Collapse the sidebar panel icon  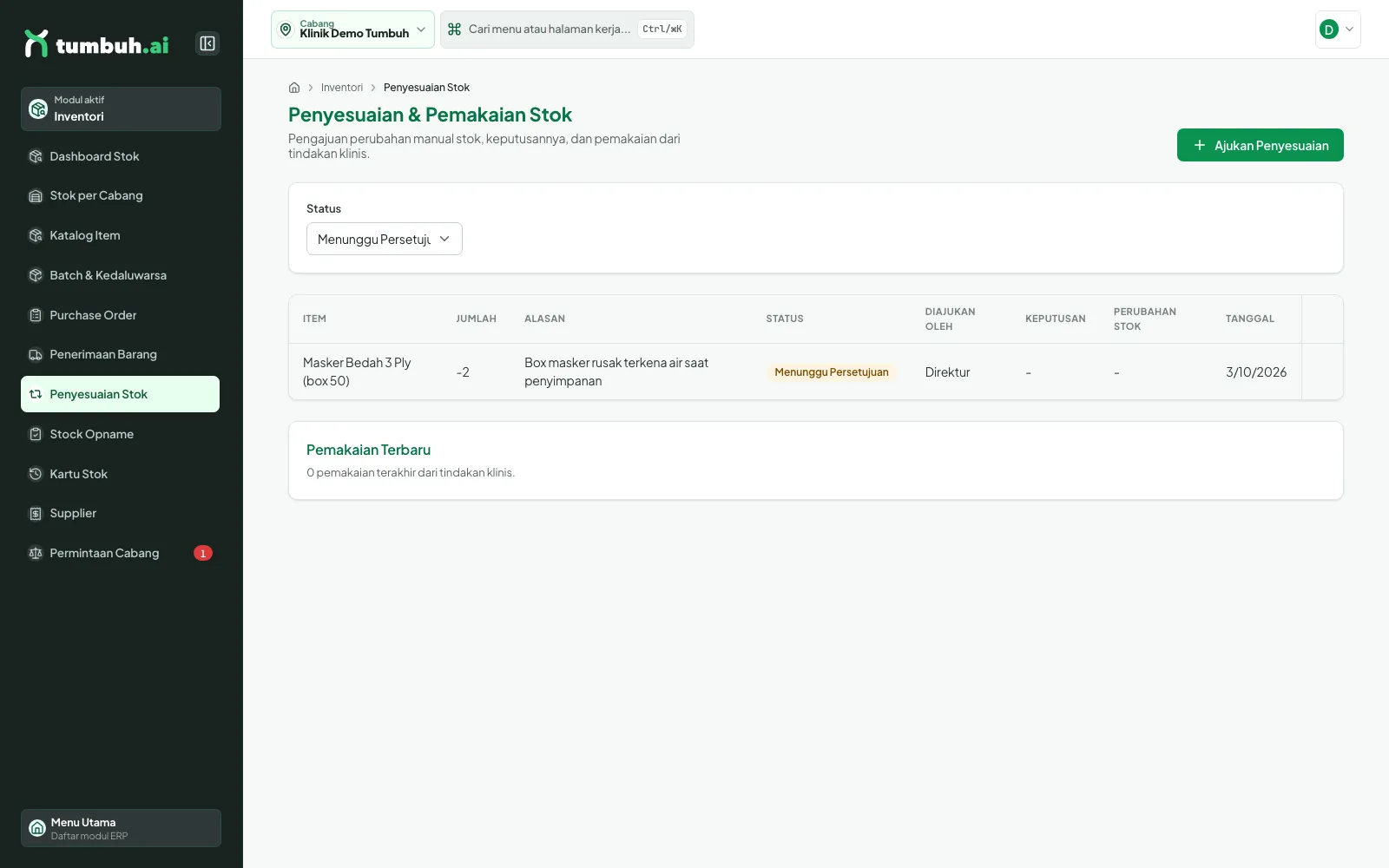207,43
